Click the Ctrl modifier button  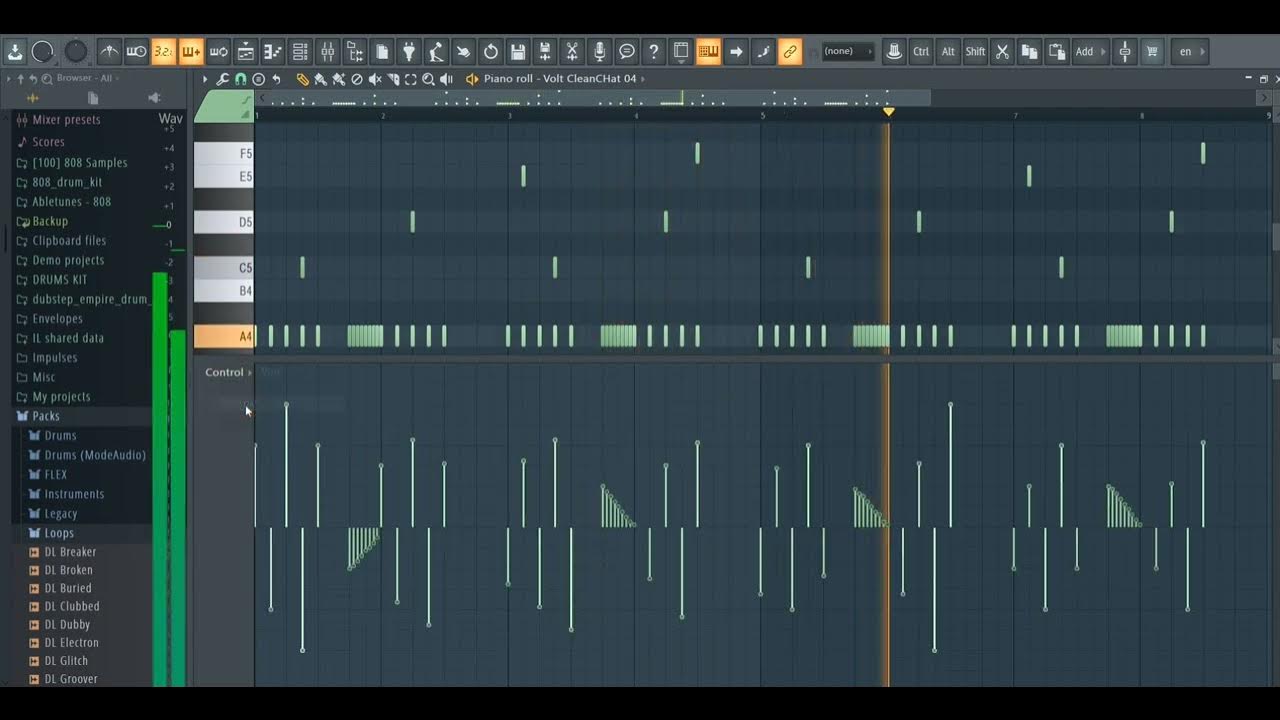click(921, 51)
